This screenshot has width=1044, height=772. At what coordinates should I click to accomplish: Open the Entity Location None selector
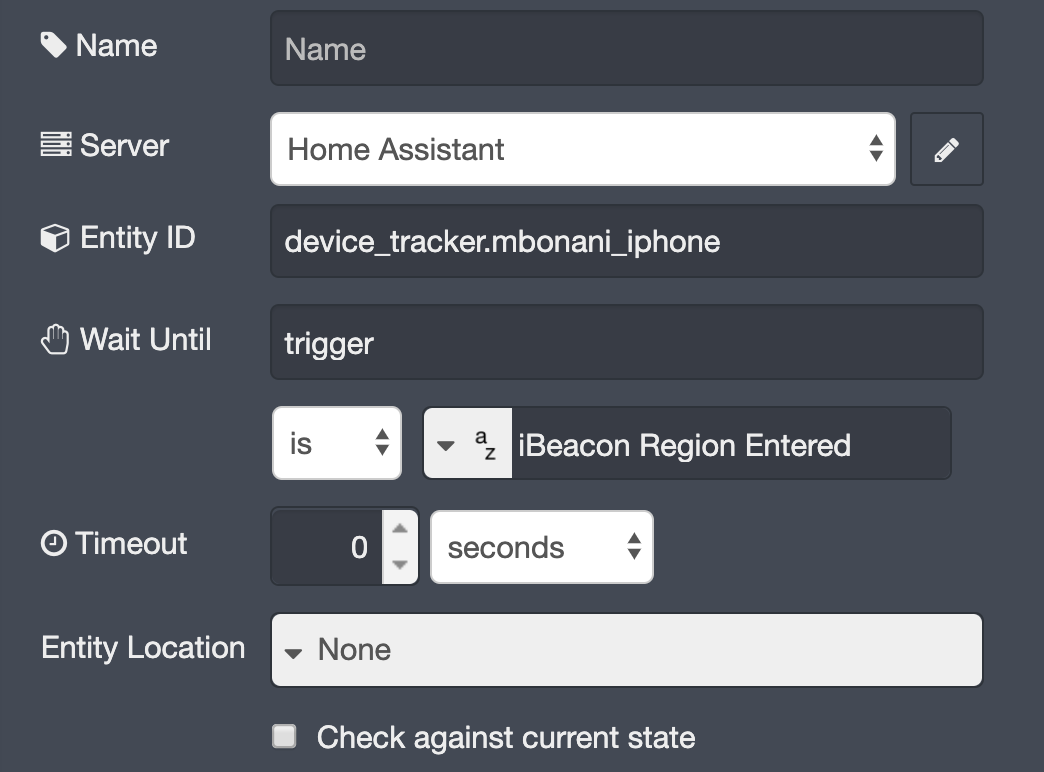tap(626, 650)
